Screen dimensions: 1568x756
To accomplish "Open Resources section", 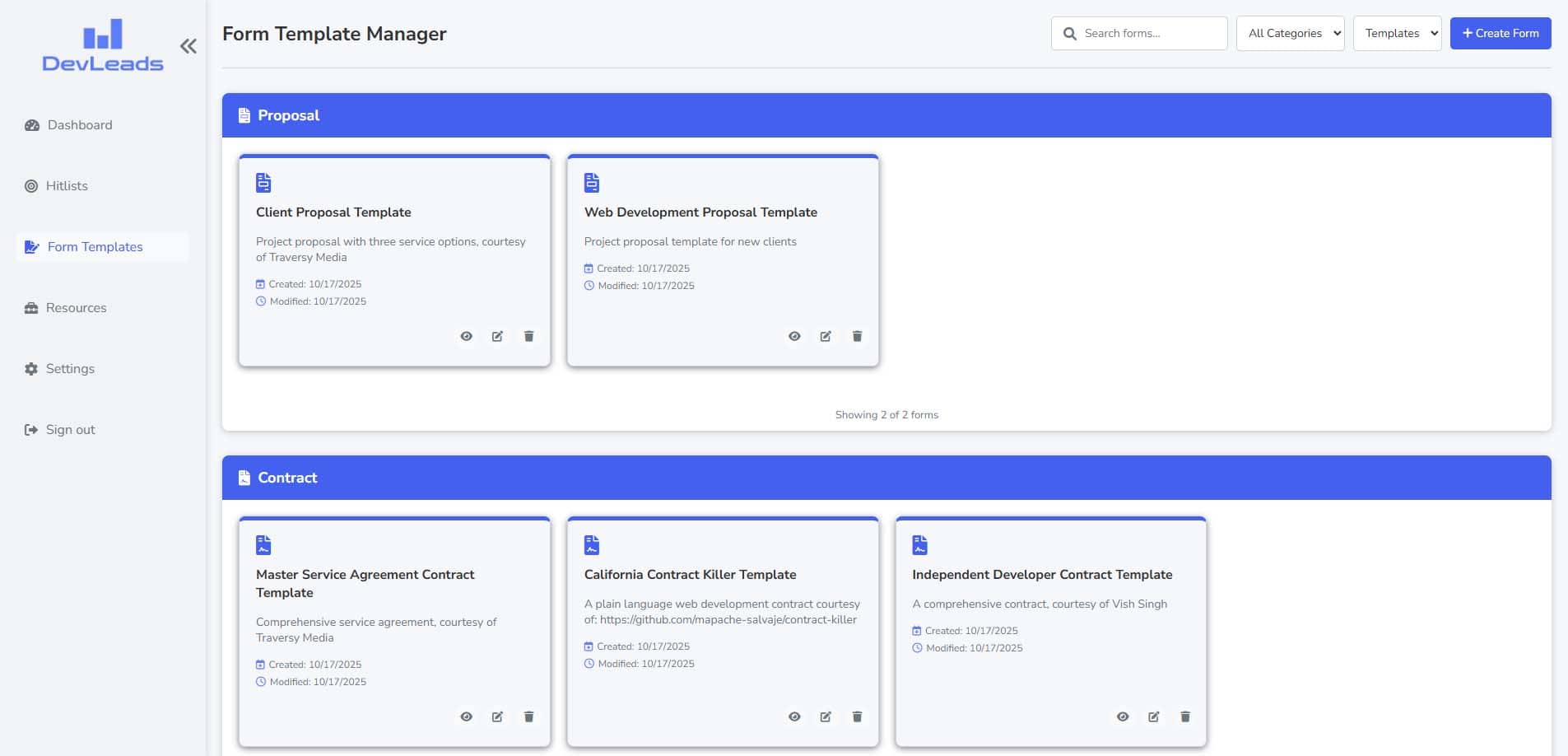I will (x=102, y=308).
